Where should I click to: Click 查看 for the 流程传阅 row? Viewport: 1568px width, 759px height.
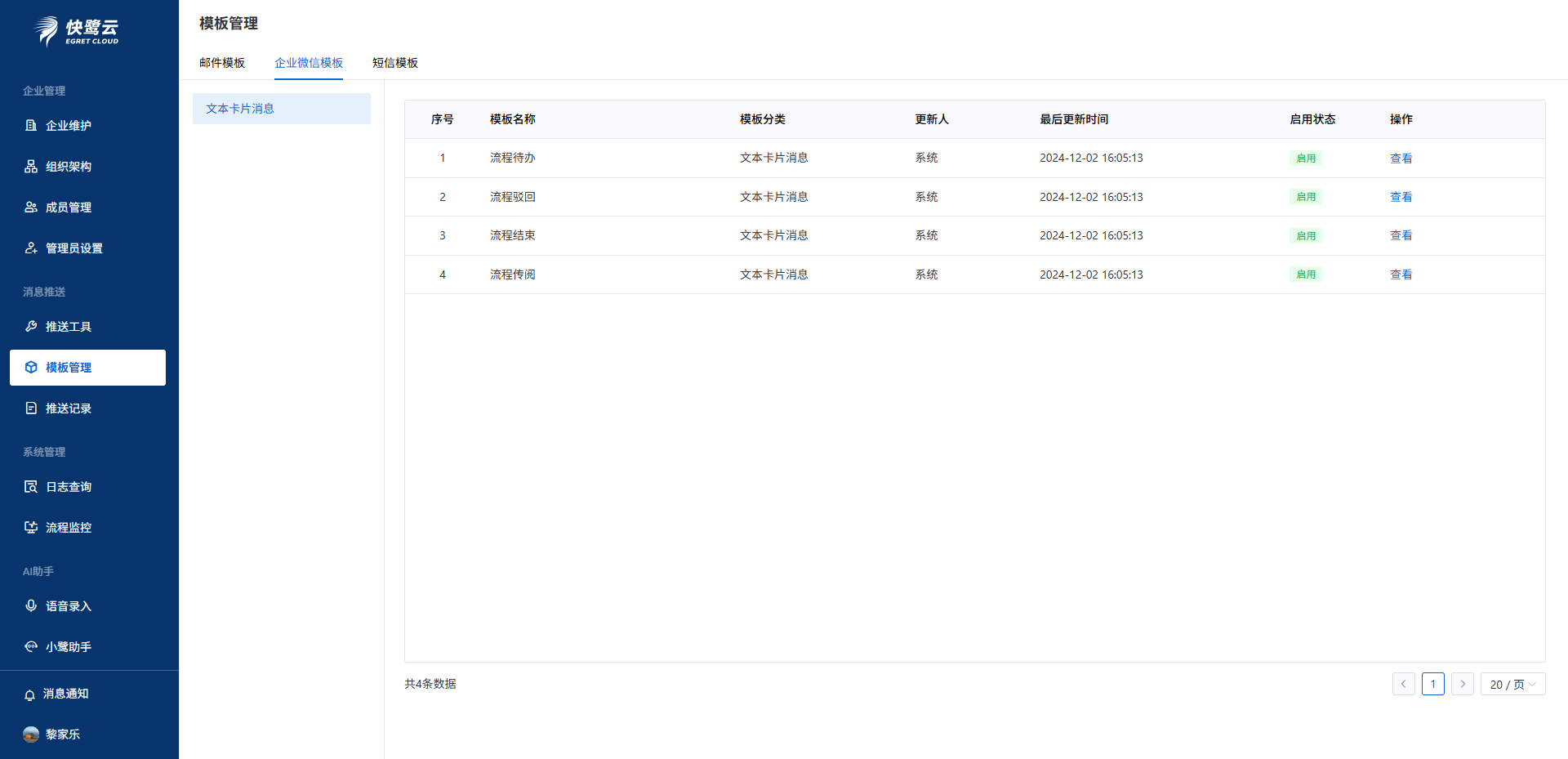coord(1401,275)
